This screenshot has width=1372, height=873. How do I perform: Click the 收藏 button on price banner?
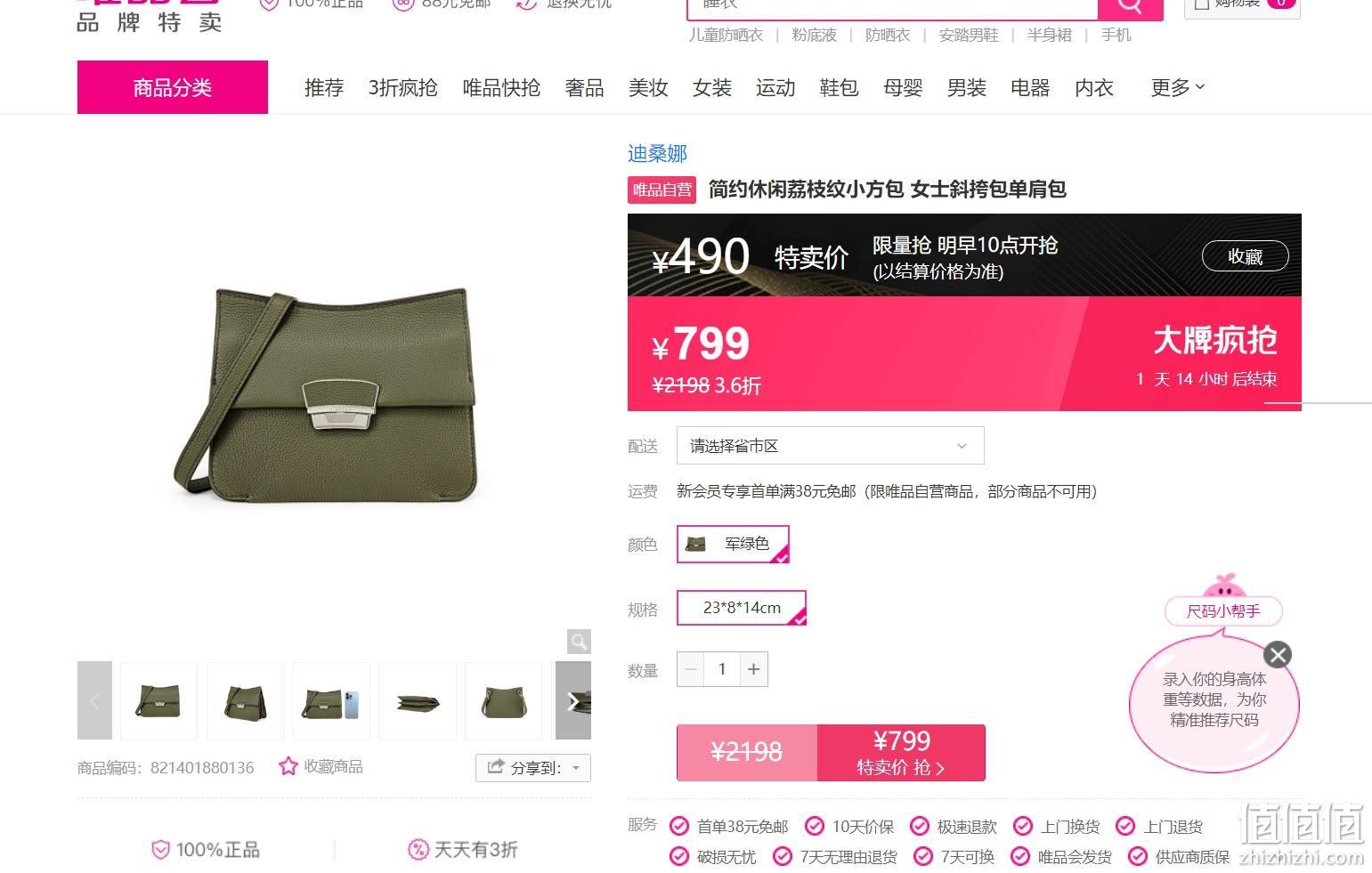(x=1245, y=256)
